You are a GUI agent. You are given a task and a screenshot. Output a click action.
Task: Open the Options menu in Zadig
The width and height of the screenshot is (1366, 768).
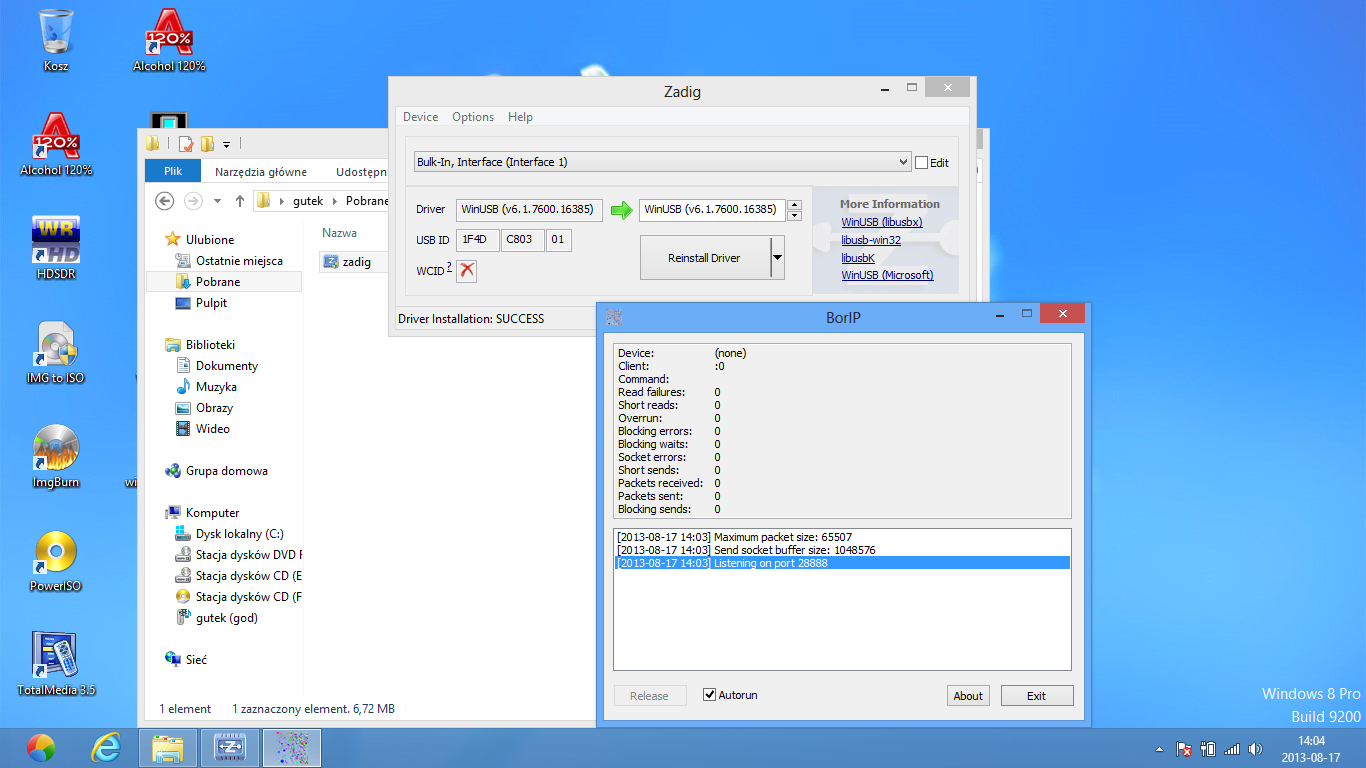click(x=473, y=117)
